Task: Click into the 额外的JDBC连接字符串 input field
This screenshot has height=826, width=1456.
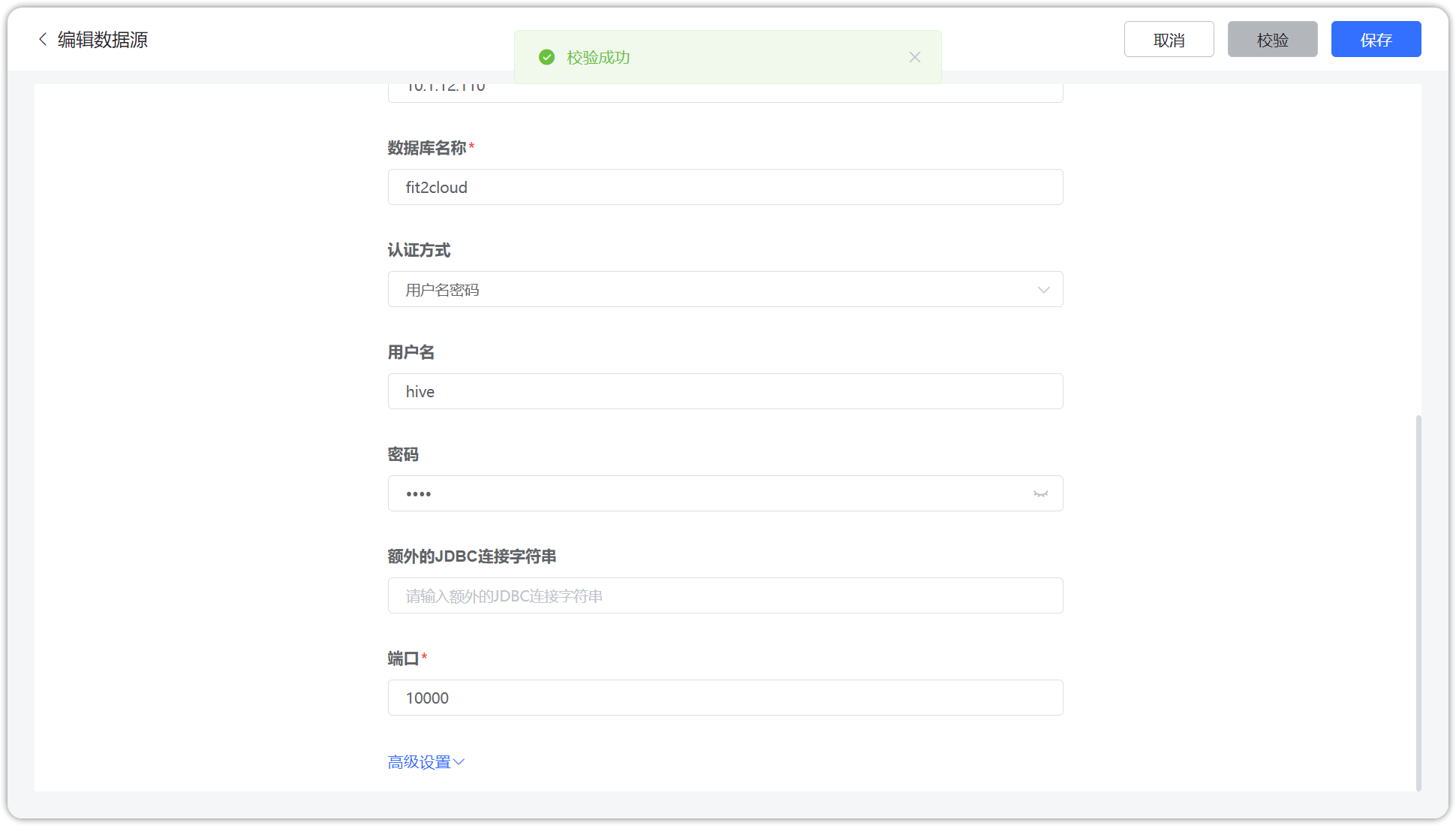Action: tap(725, 595)
